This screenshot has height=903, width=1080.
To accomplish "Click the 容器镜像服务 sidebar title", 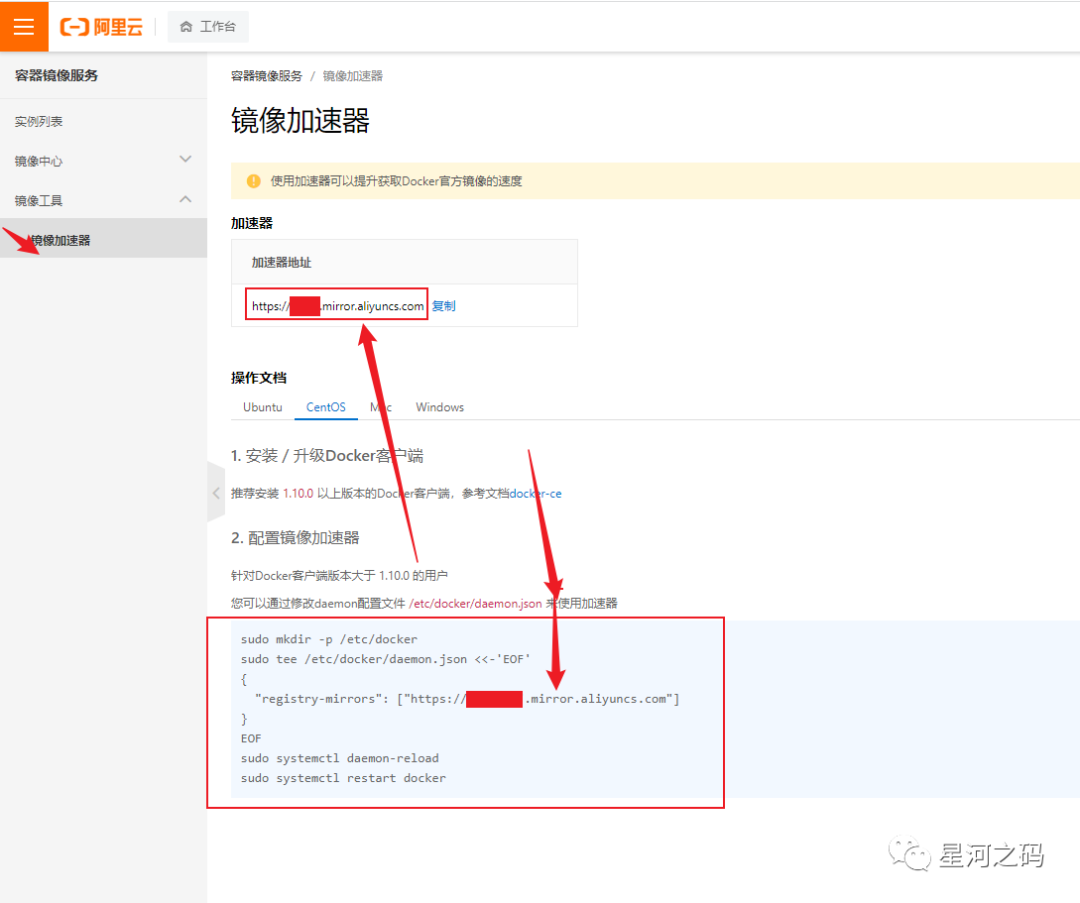I will tap(56, 76).
